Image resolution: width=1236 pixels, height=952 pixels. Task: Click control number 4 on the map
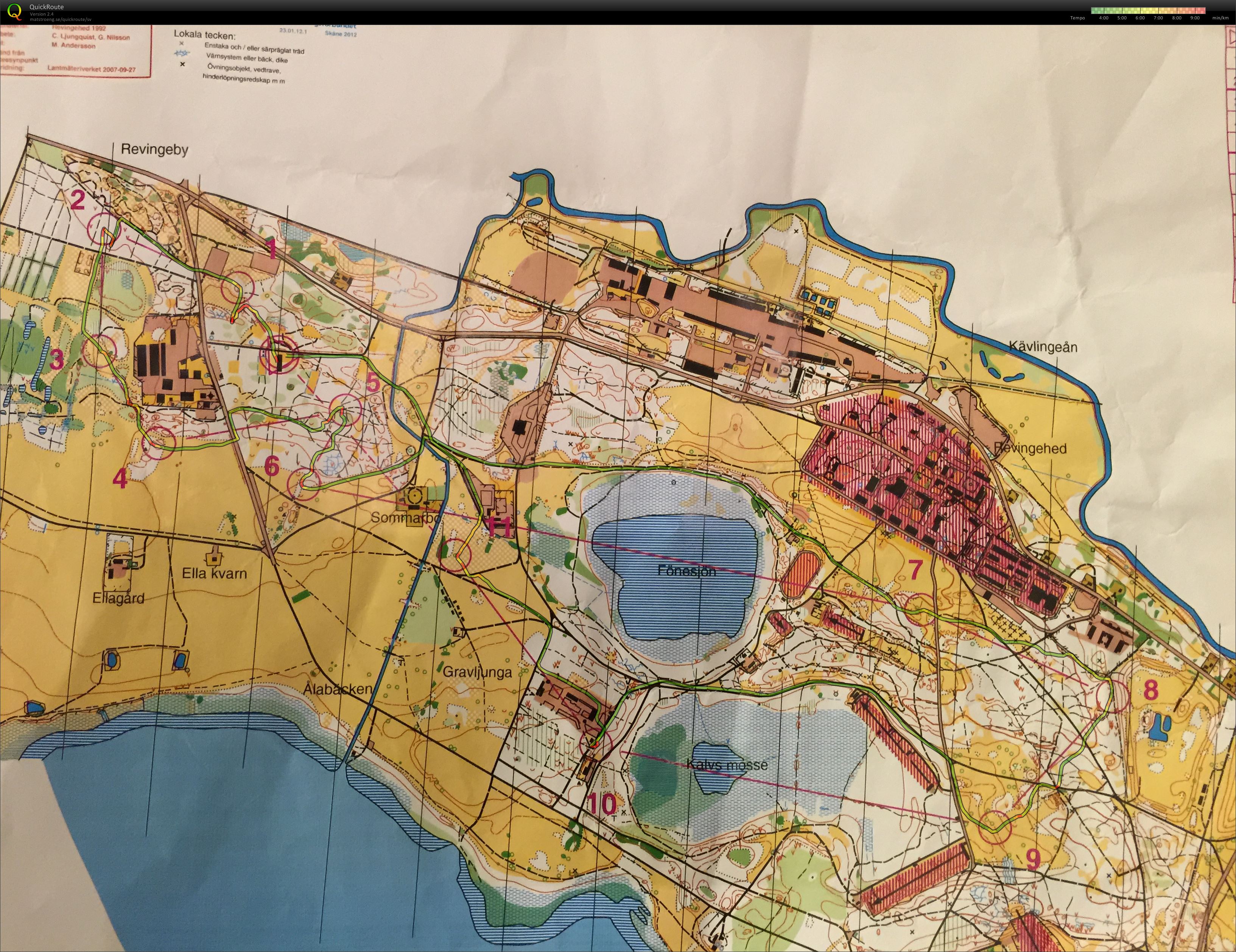[120, 479]
